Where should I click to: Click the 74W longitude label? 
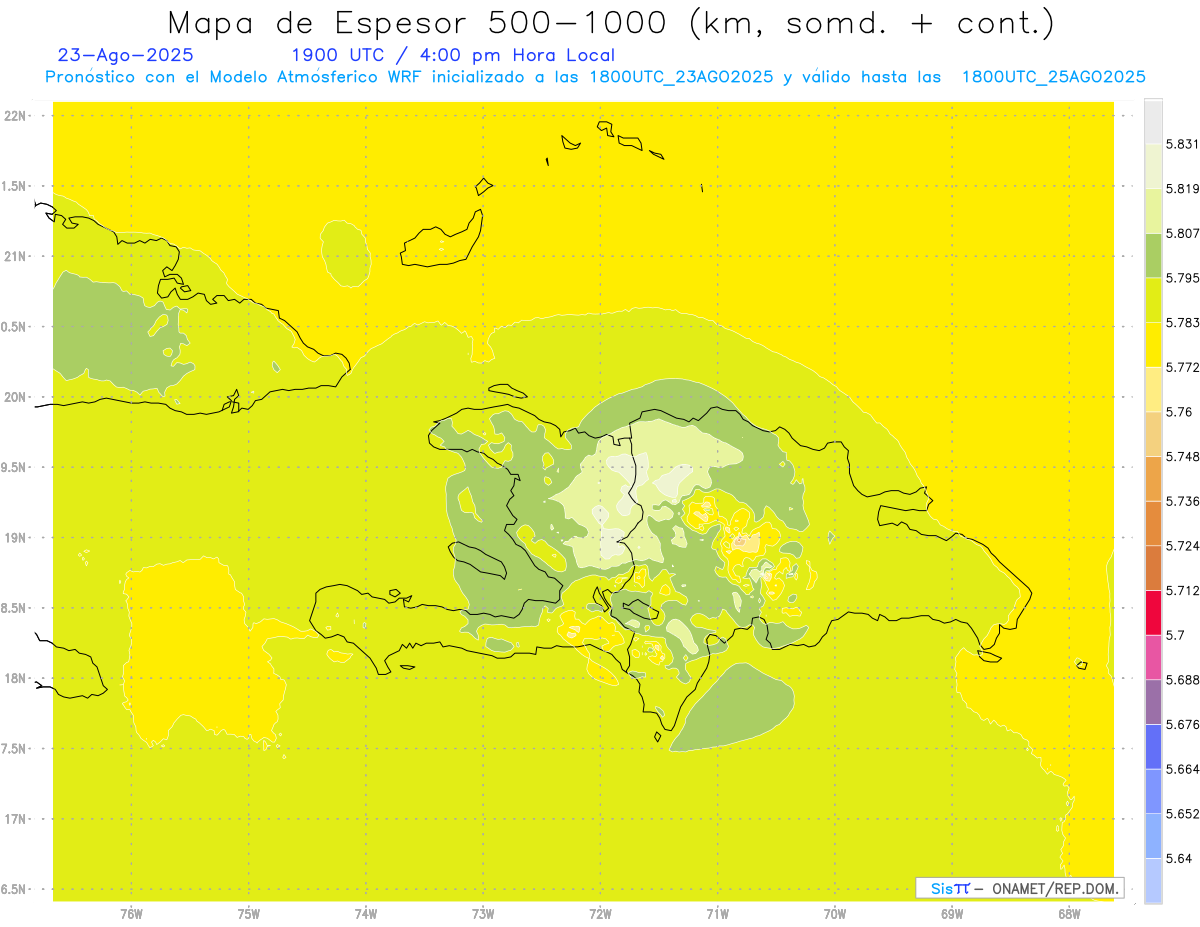[x=366, y=913]
